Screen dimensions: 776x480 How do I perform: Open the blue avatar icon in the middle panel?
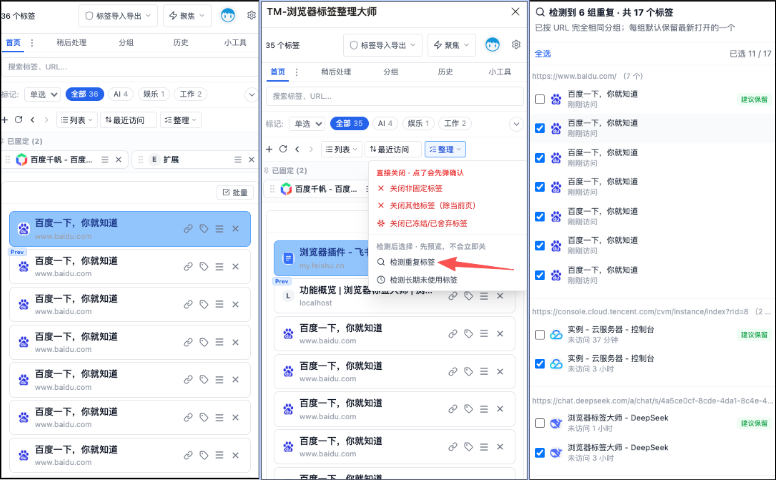point(492,45)
